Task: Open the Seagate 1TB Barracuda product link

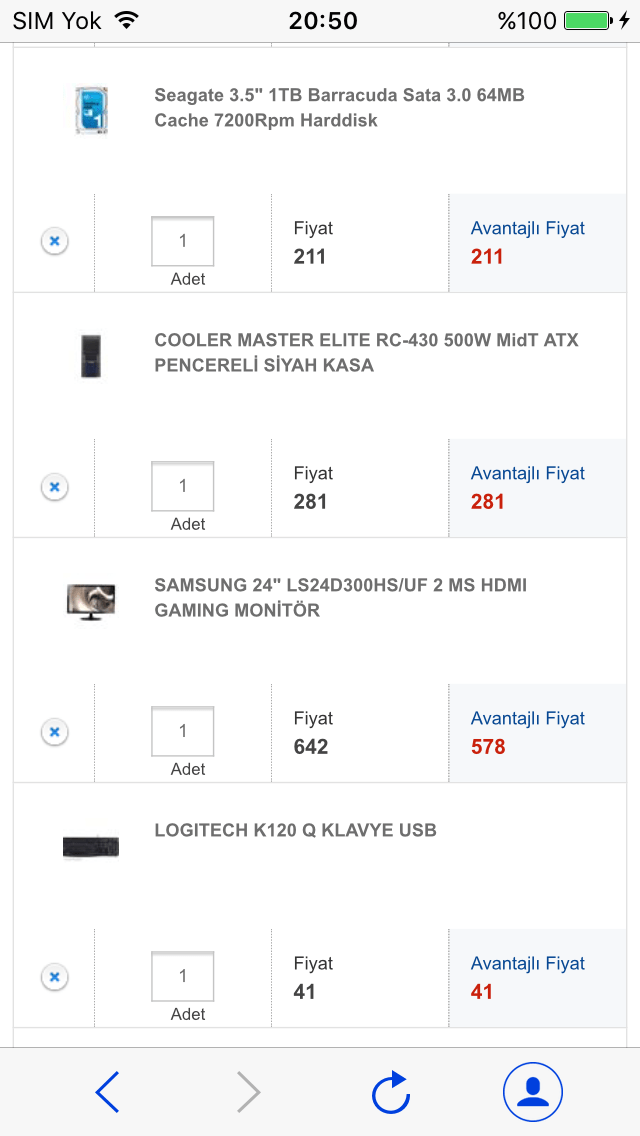Action: pyautogui.click(x=339, y=108)
